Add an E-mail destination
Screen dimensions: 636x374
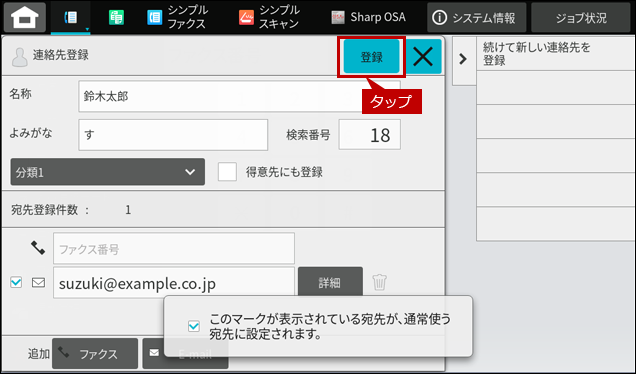185,354
